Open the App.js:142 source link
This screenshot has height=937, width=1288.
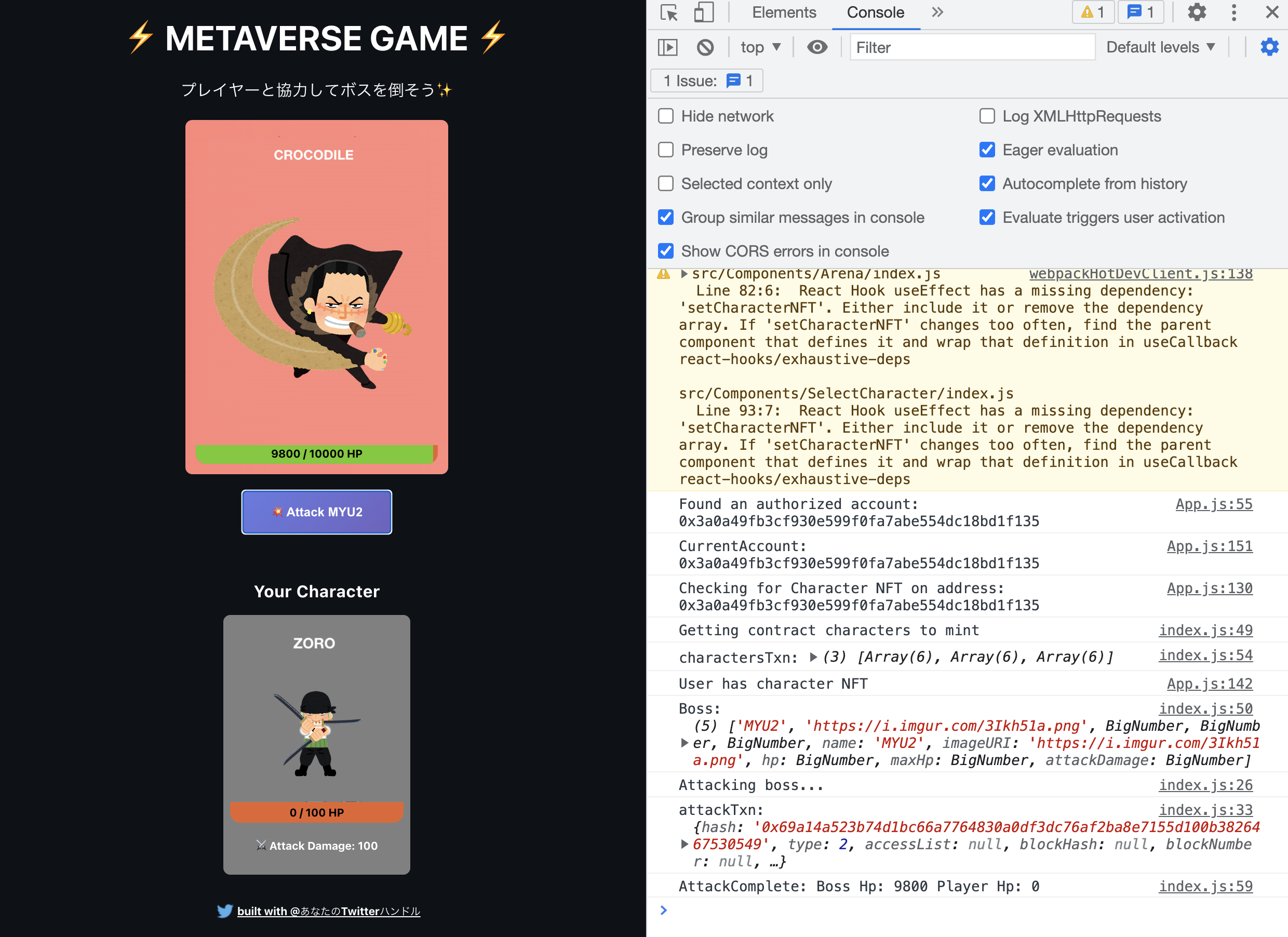tap(1210, 683)
